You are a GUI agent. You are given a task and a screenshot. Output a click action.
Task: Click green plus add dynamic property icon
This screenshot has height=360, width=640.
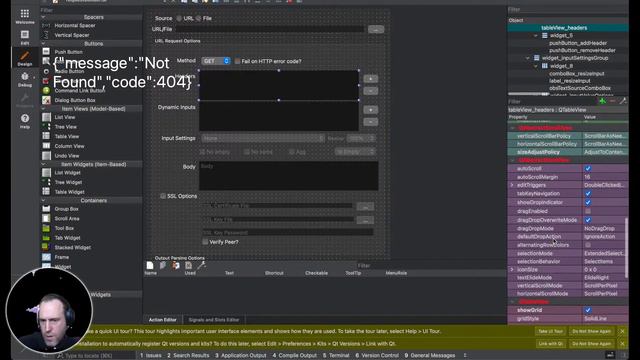[602, 101]
